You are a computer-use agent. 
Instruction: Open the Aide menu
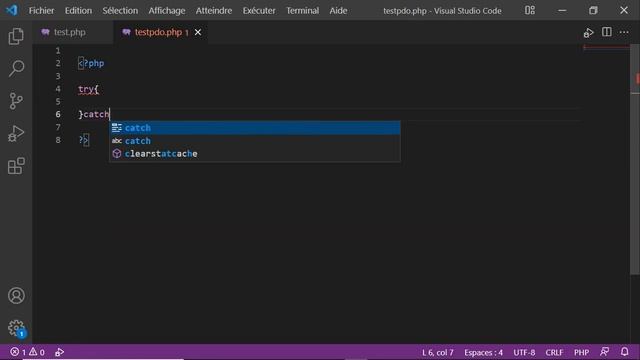click(x=338, y=11)
